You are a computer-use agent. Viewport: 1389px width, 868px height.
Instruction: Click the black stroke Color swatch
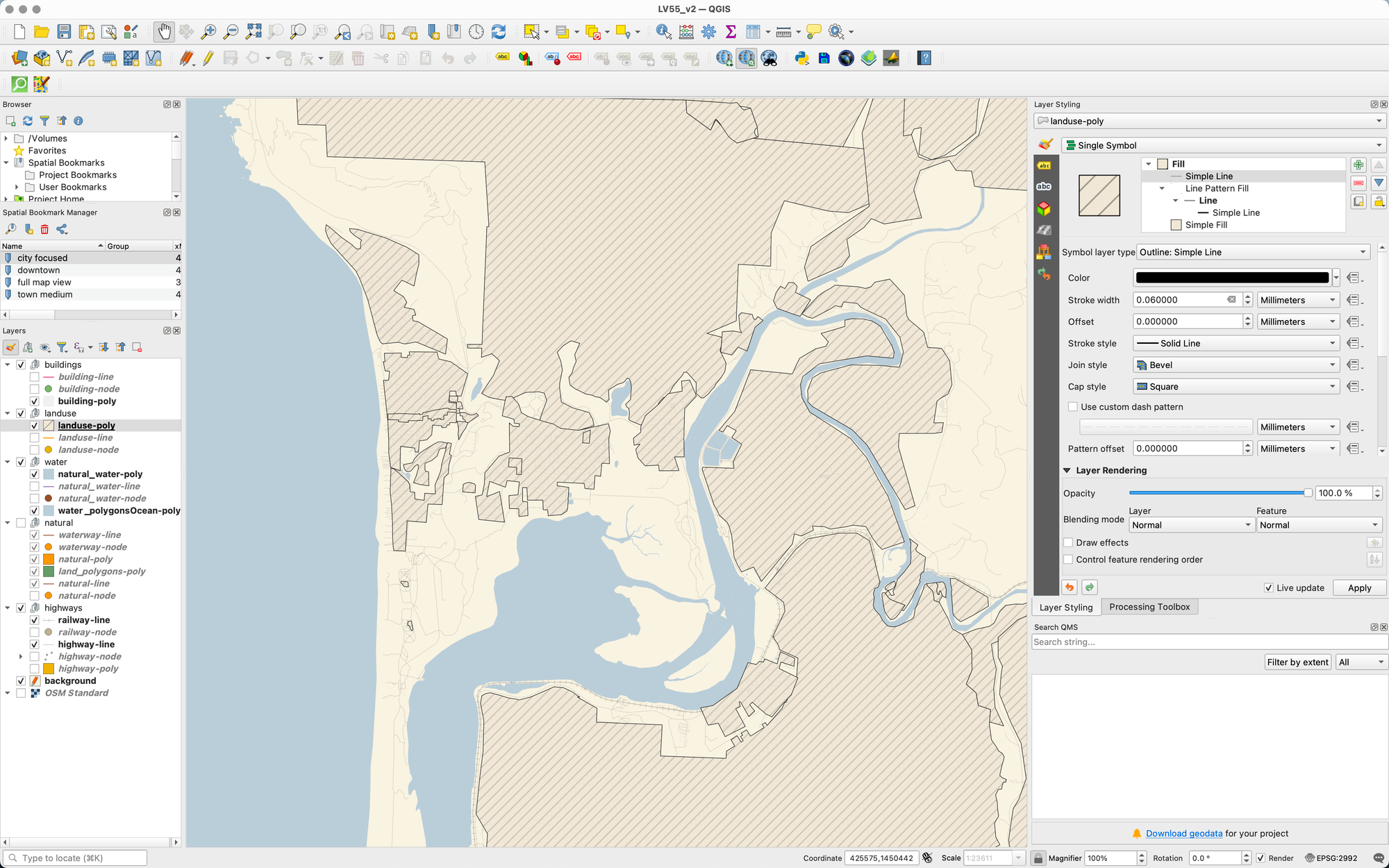click(1231, 278)
